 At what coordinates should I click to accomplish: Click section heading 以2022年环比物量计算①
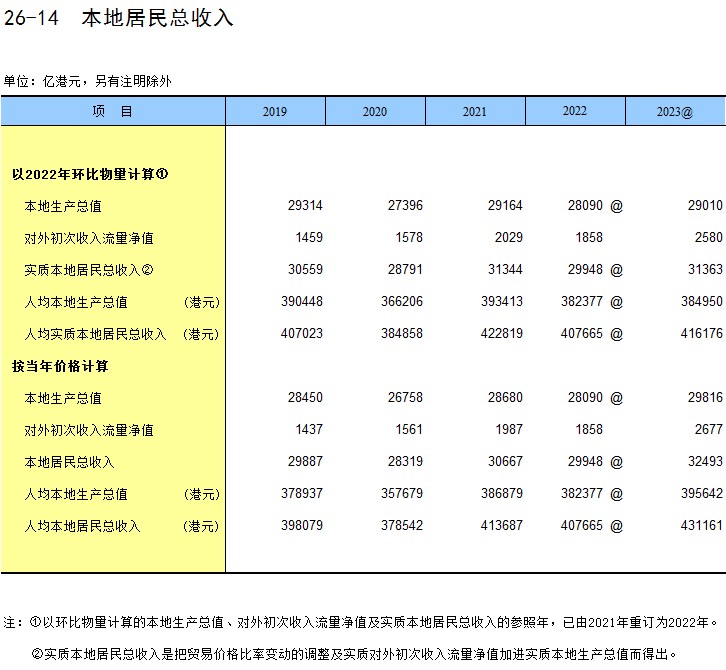(x=90, y=174)
